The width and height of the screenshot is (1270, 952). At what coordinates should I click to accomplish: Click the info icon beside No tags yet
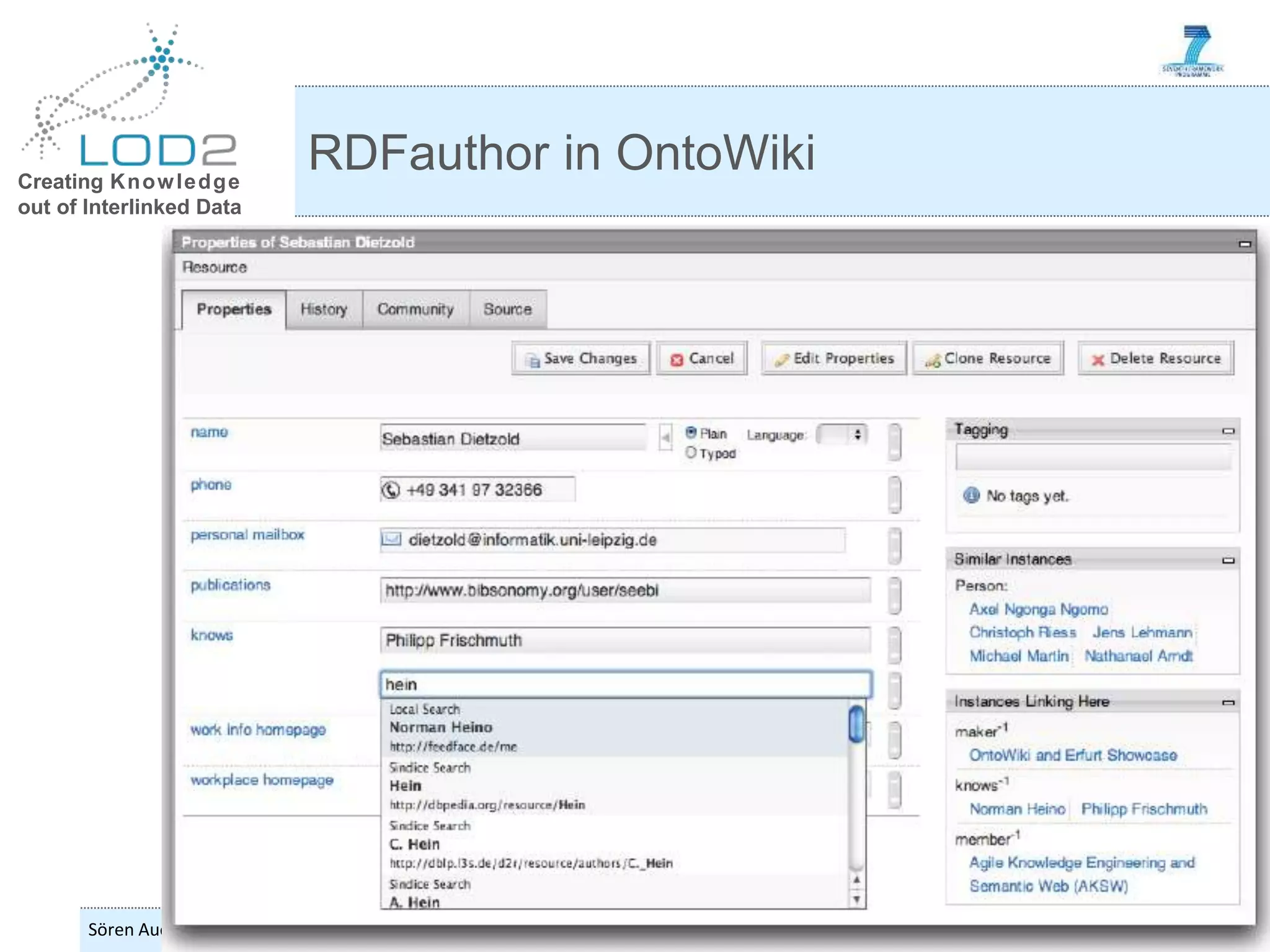pyautogui.click(x=971, y=495)
